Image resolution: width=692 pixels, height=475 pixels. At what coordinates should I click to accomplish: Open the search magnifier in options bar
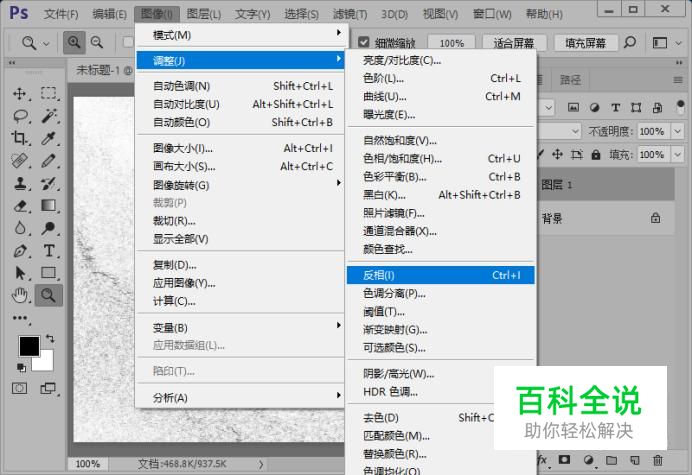point(630,43)
